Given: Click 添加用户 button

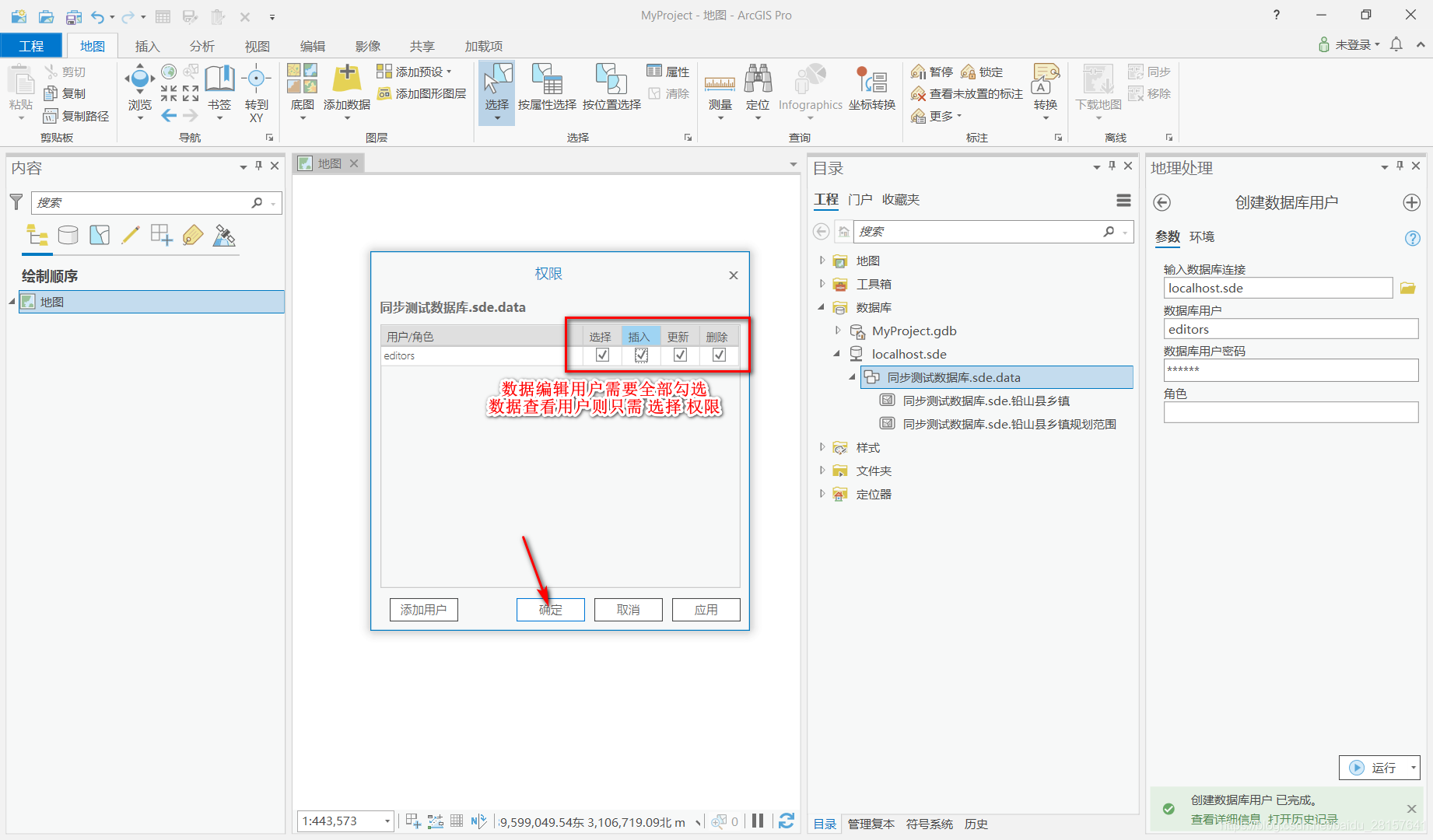Looking at the screenshot, I should coord(423,610).
